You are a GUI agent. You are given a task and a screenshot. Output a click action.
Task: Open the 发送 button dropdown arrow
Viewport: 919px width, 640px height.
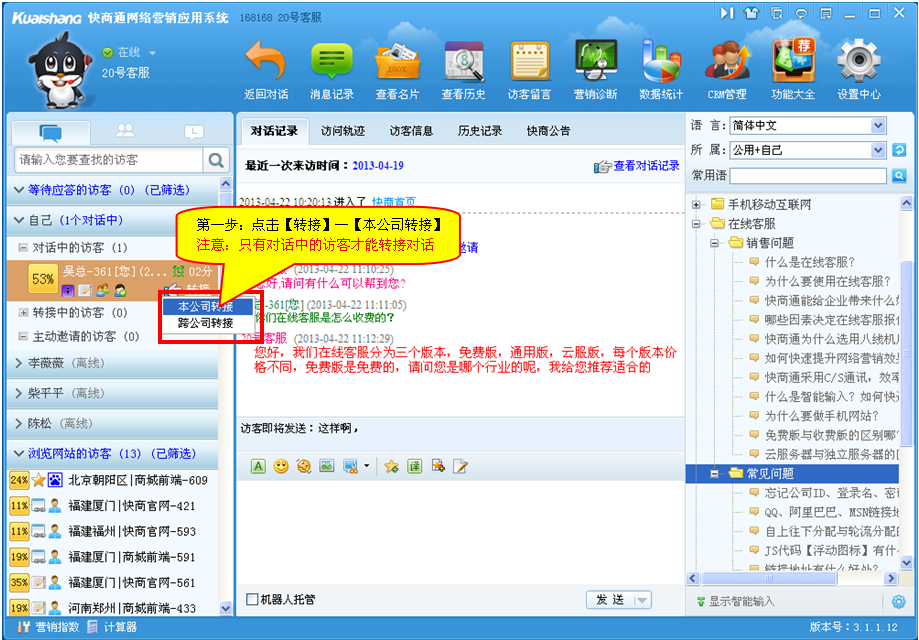(642, 600)
